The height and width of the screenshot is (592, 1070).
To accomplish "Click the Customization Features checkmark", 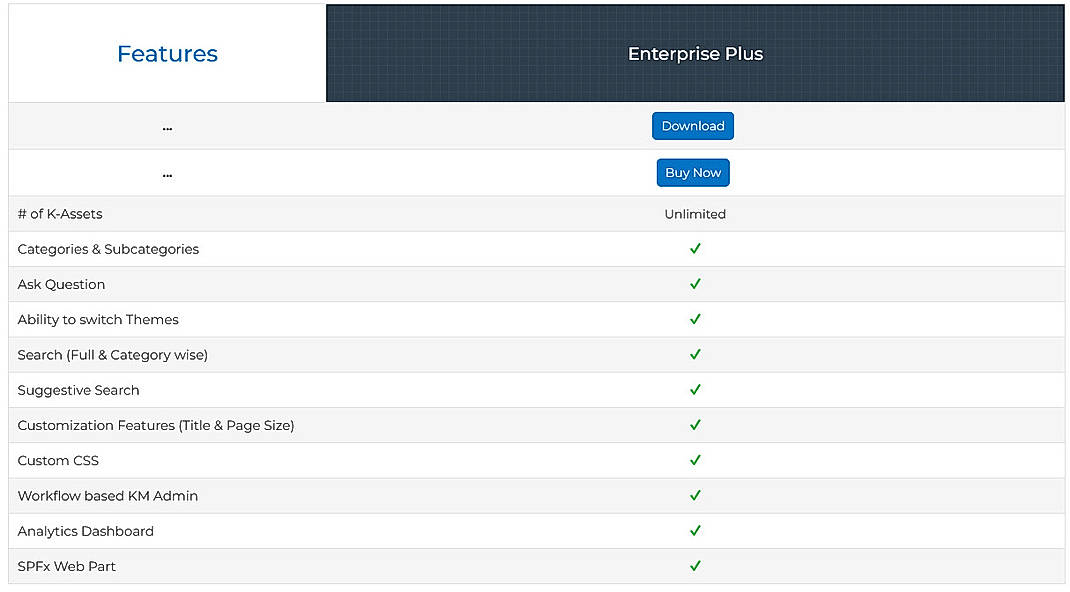I will tap(695, 425).
